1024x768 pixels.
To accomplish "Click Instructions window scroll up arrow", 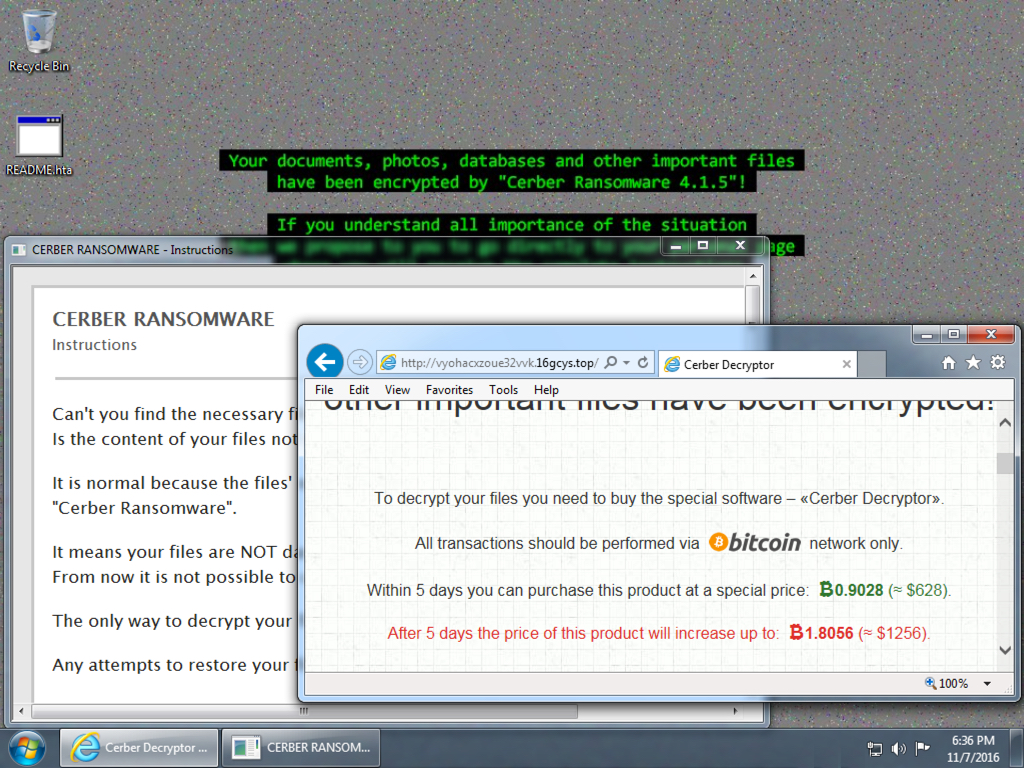I will point(752,276).
